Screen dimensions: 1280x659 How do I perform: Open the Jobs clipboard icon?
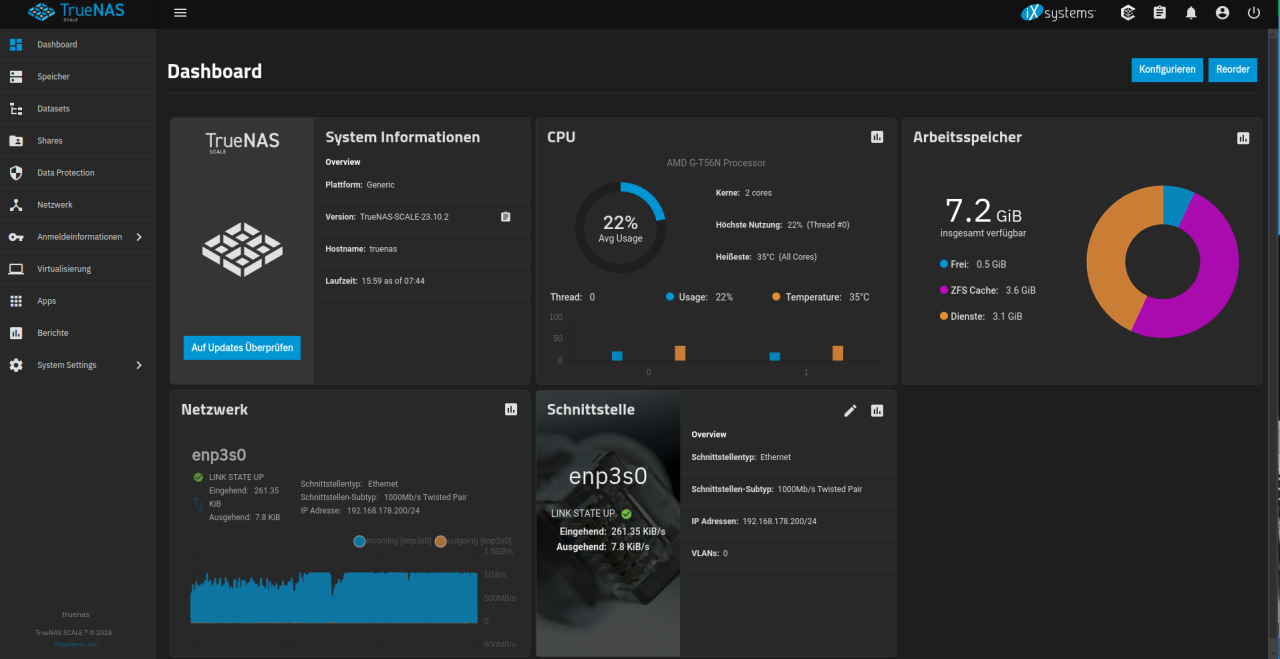click(x=1160, y=13)
